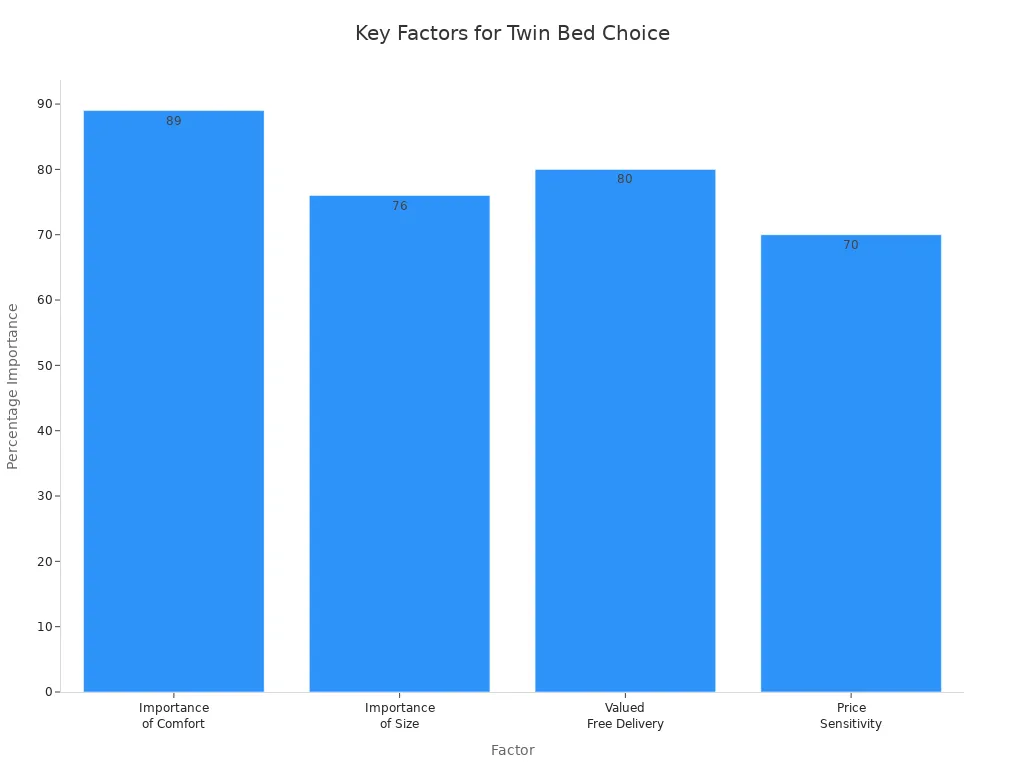Click the 50 tick on y-axis
Screen dimensions: 1024x768
(46, 365)
